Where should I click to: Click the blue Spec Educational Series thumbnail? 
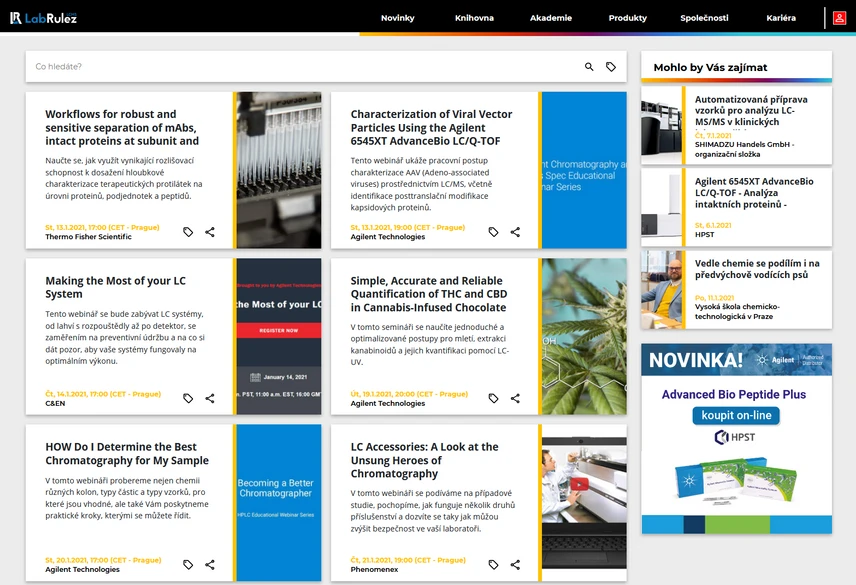584,170
